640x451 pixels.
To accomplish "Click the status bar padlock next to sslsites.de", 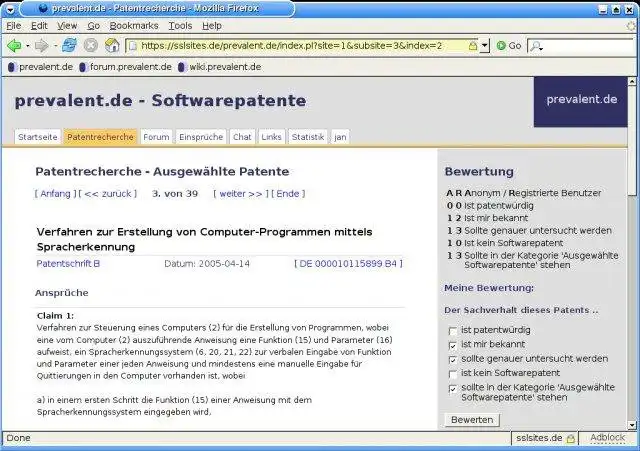I will pos(571,438).
